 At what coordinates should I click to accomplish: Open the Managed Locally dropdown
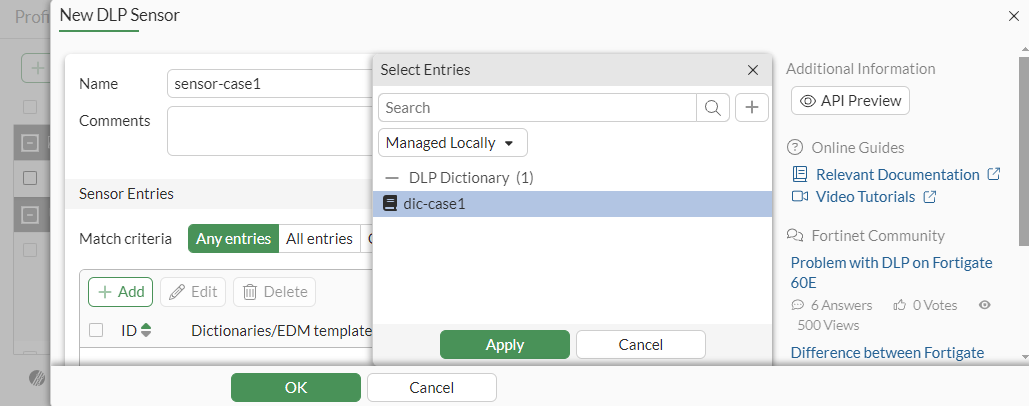[x=452, y=143]
